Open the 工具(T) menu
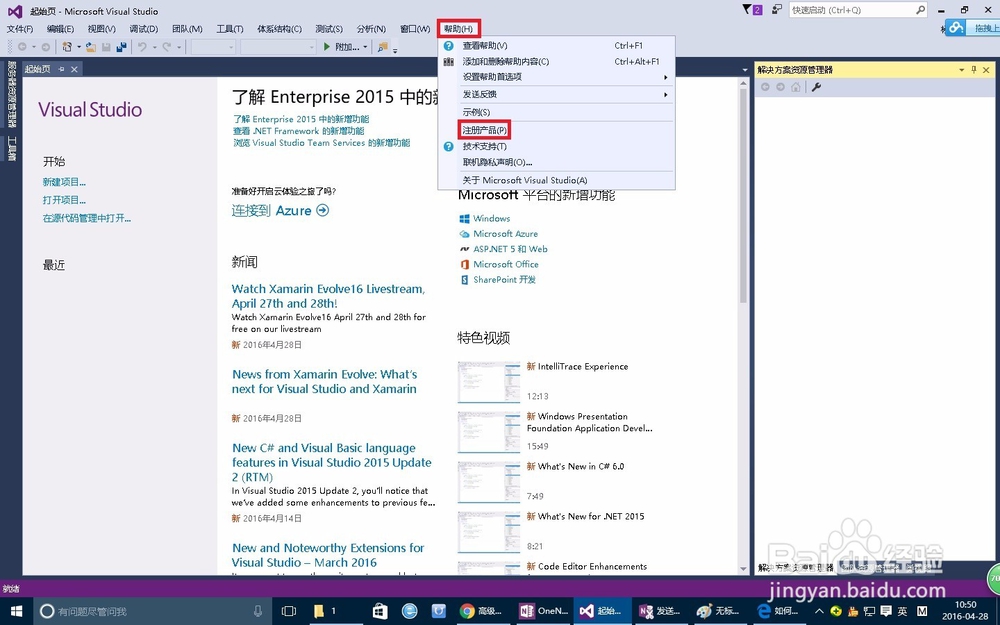The width and height of the screenshot is (1000, 625). (230, 29)
